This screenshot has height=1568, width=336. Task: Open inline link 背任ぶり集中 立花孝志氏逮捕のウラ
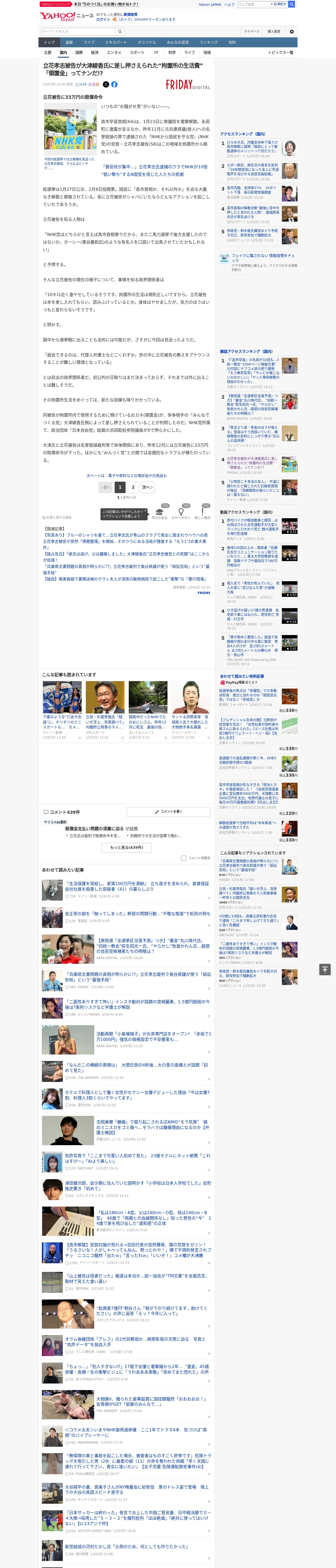[x=154, y=170]
